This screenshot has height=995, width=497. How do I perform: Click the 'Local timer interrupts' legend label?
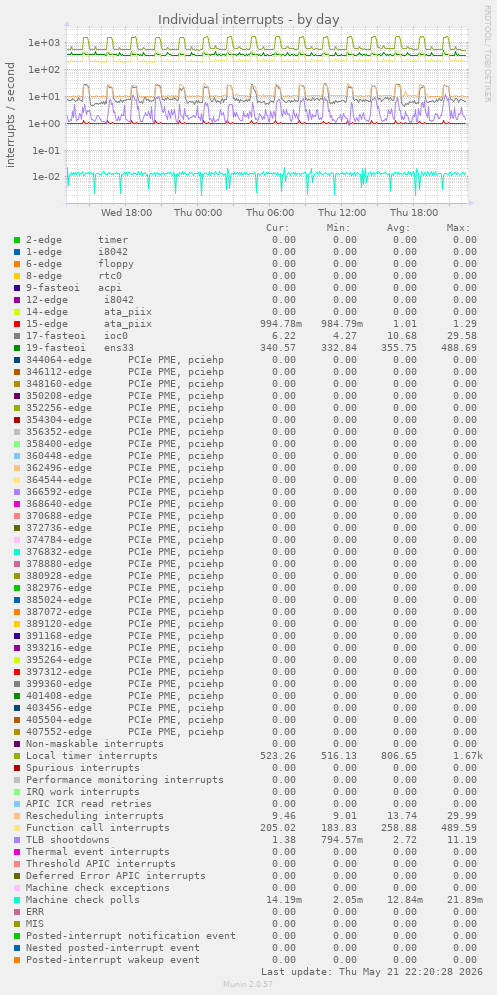click(x=91, y=756)
